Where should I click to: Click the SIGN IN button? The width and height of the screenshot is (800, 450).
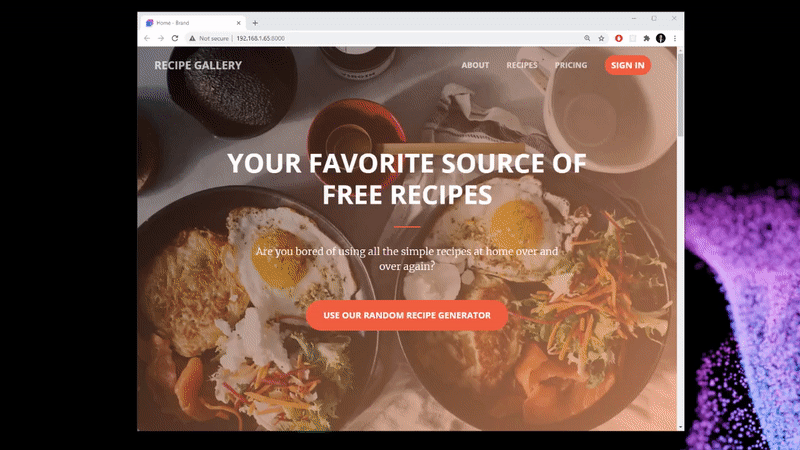(628, 65)
